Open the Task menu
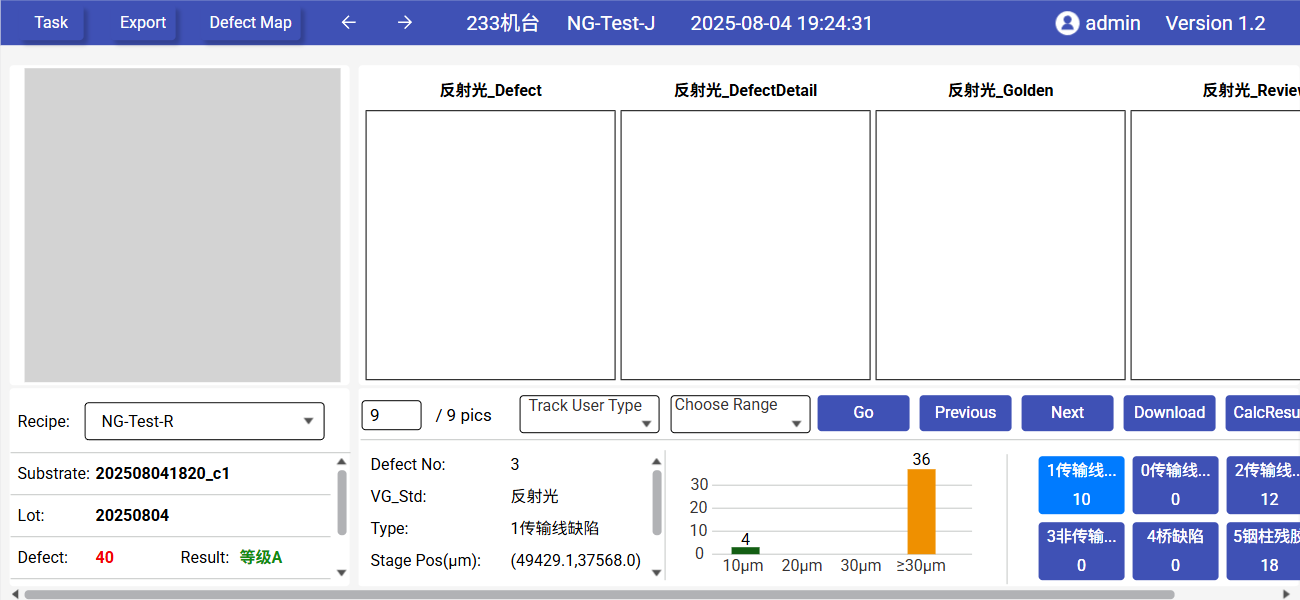This screenshot has height=600, width=1300. [x=51, y=23]
